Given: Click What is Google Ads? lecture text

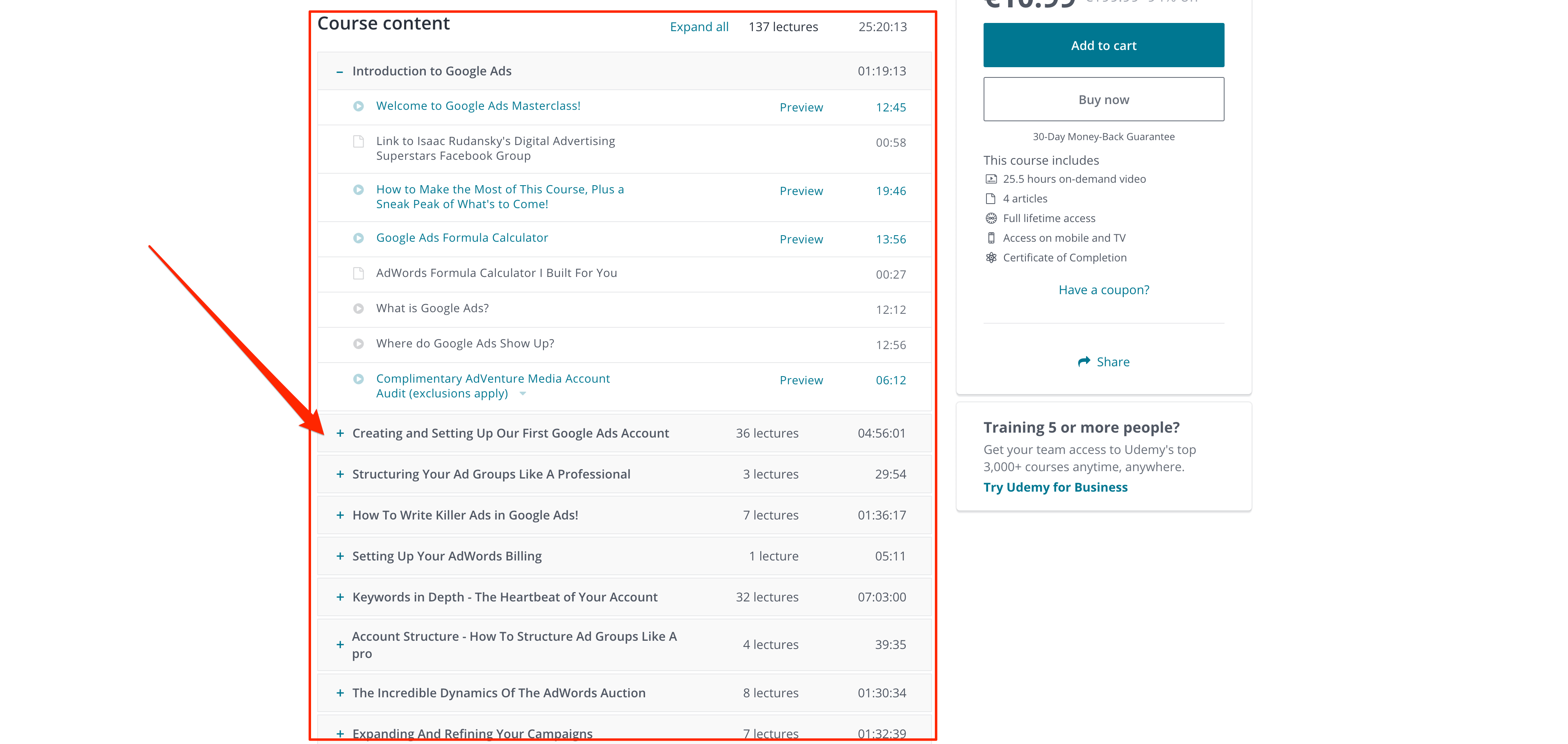Looking at the screenshot, I should click(432, 308).
